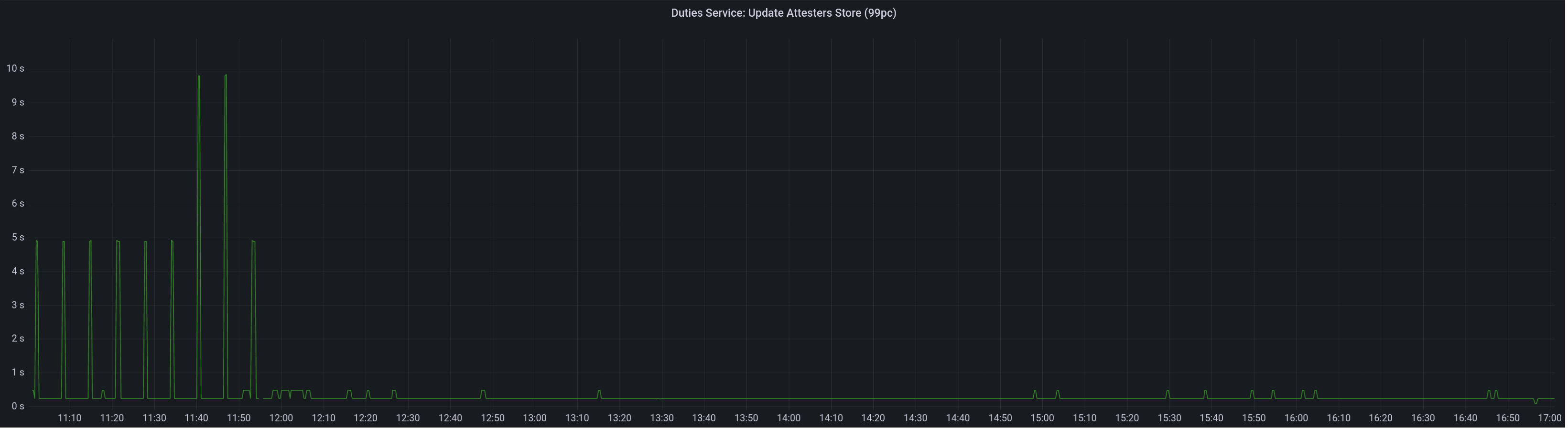Image resolution: width=1568 pixels, height=428 pixels.
Task: Select the 6 s y-axis label
Action: pyautogui.click(x=18, y=203)
